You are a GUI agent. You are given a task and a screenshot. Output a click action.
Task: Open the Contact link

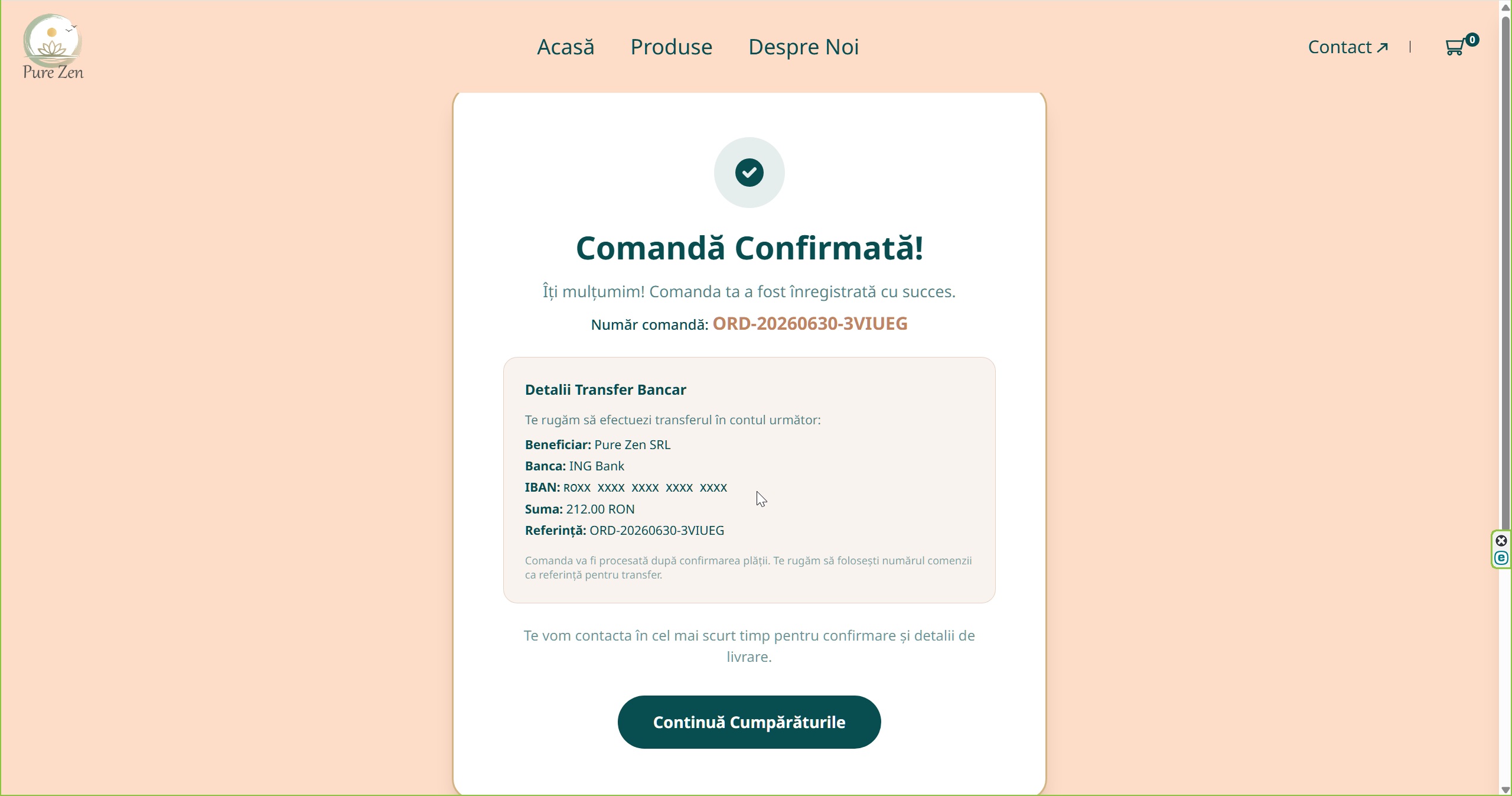pyautogui.click(x=1348, y=47)
